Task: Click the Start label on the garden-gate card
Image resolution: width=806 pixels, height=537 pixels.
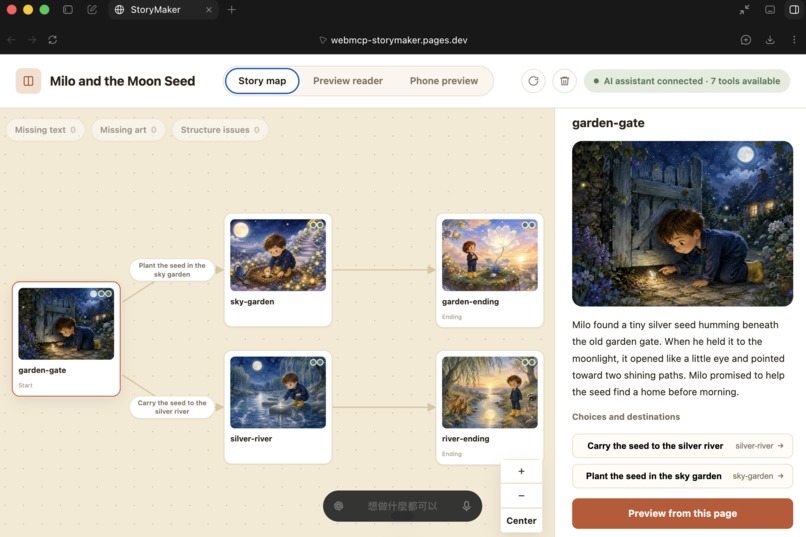Action: click(25, 385)
